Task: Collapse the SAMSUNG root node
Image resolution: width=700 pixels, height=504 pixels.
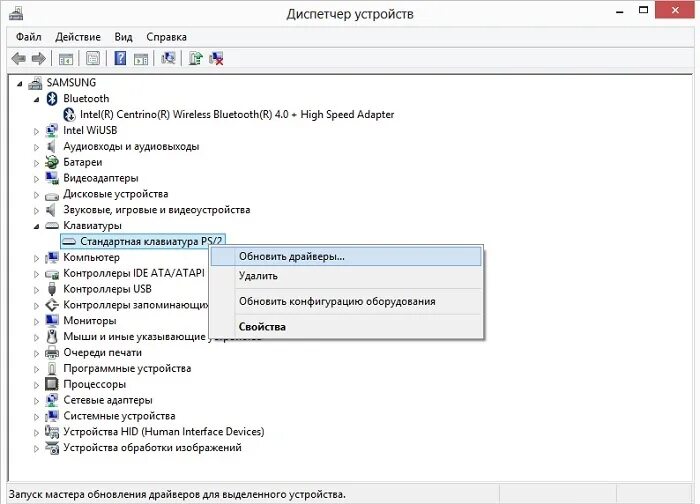Action: [x=20, y=83]
